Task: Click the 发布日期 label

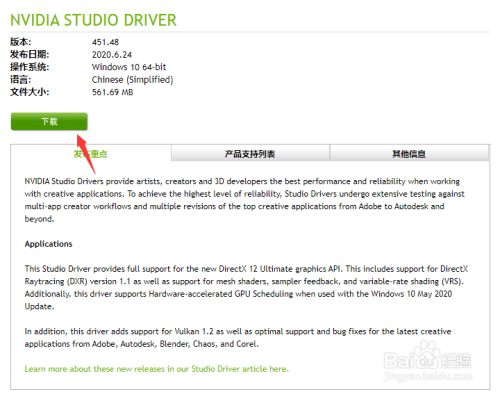Action: tap(30, 54)
